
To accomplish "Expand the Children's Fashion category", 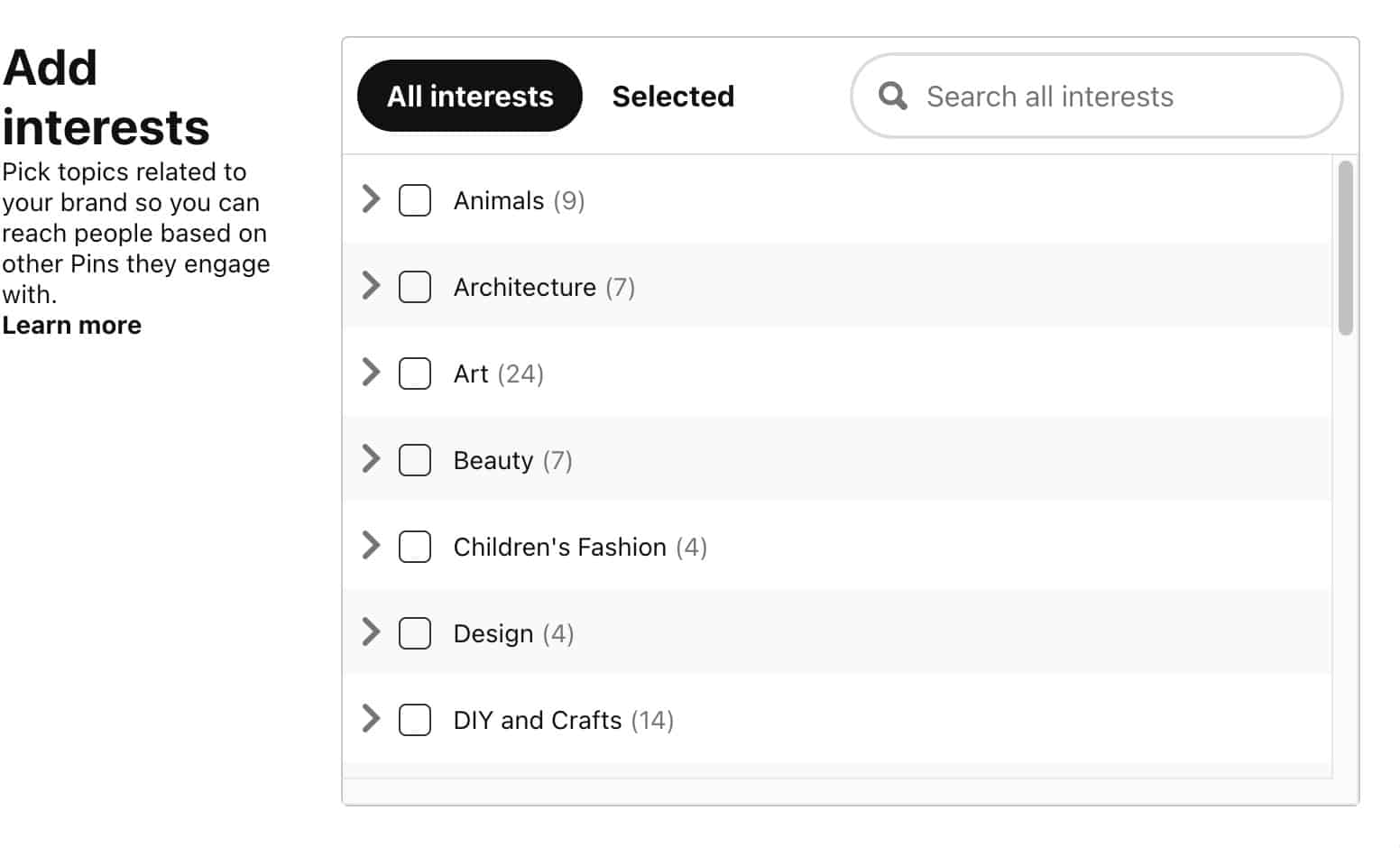I will (371, 547).
